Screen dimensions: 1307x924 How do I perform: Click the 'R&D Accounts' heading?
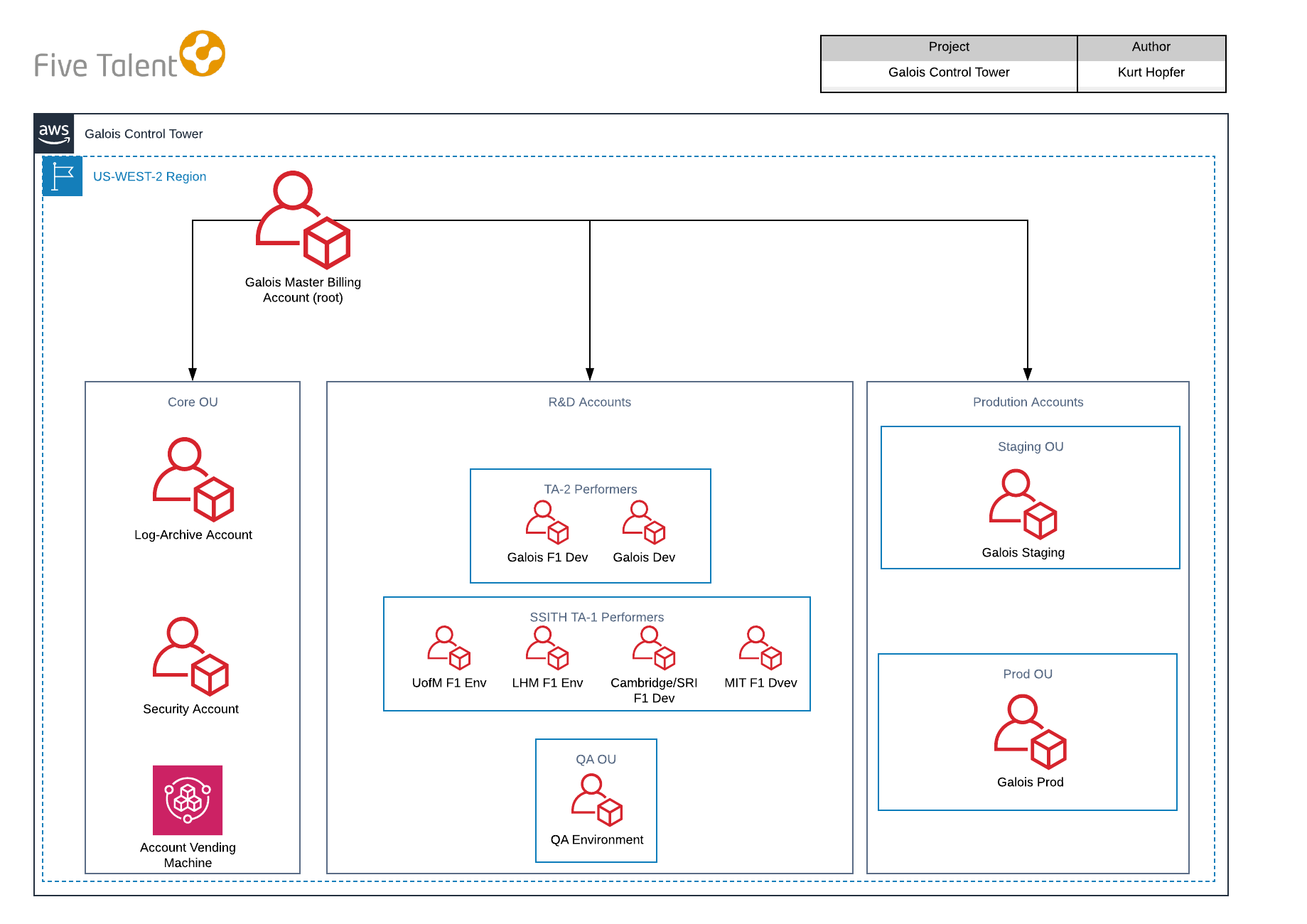[x=590, y=402]
